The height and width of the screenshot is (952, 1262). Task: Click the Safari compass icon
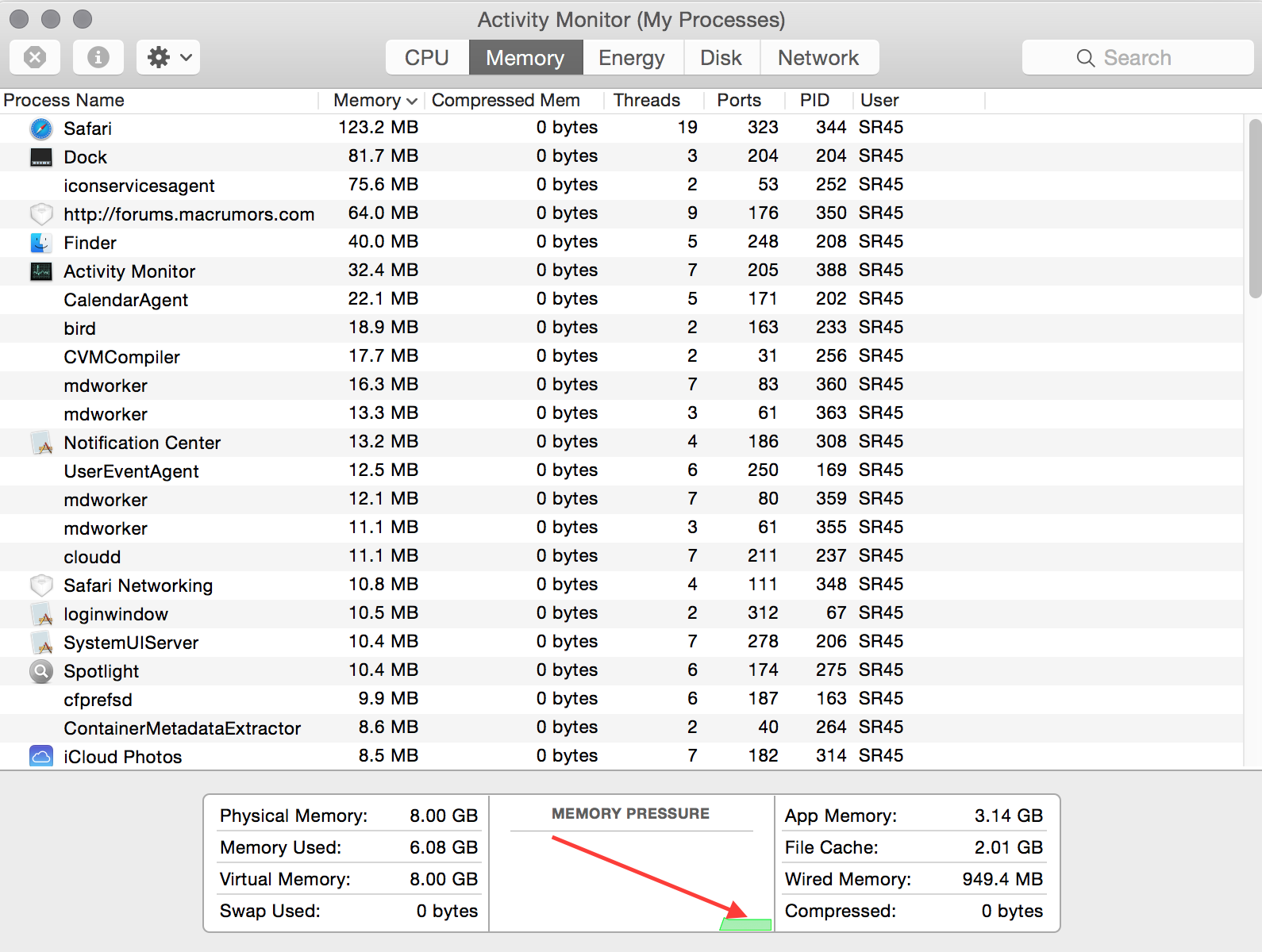pyautogui.click(x=41, y=129)
